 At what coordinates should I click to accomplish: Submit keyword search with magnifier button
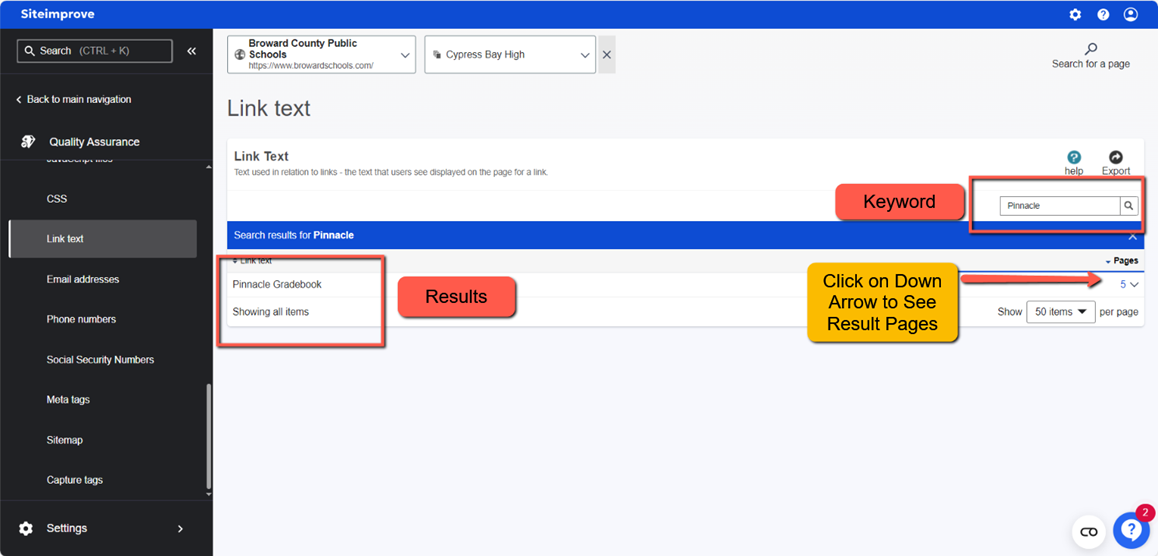[1129, 206]
